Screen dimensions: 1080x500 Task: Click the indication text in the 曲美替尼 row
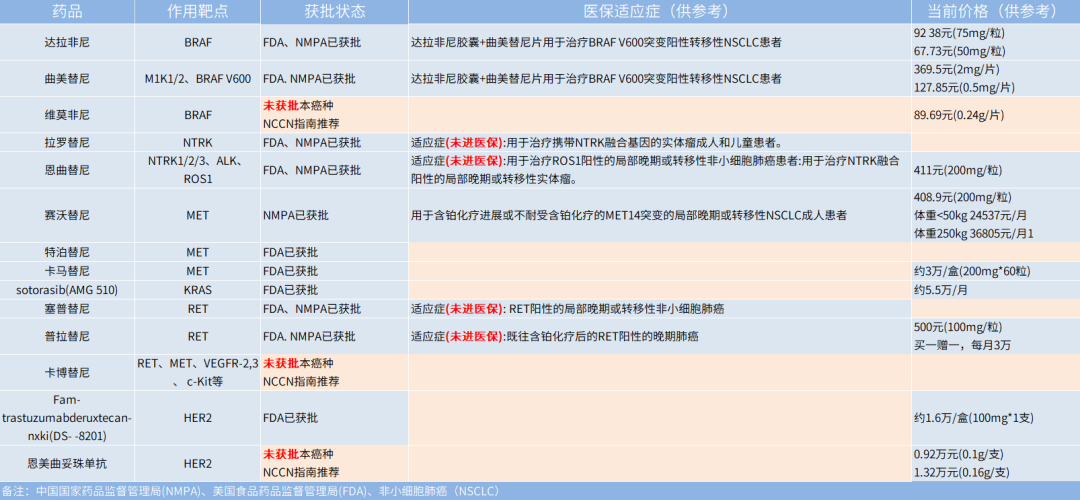[x=596, y=79]
